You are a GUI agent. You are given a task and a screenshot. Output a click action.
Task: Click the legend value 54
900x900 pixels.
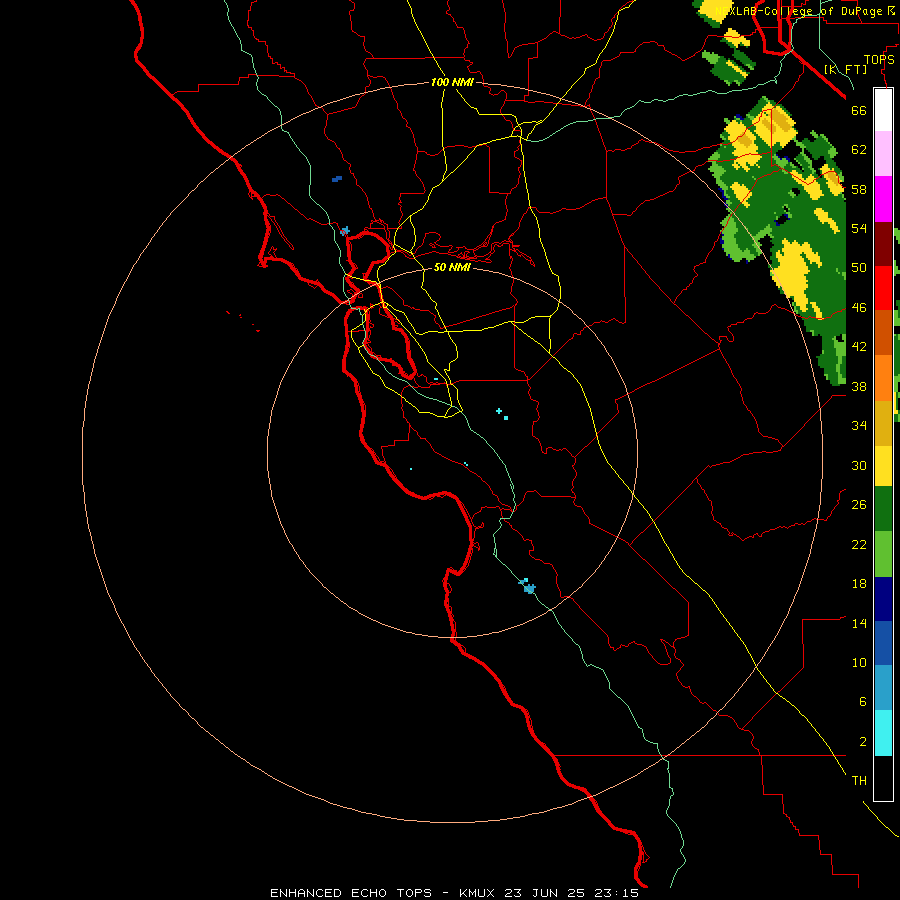coord(859,228)
